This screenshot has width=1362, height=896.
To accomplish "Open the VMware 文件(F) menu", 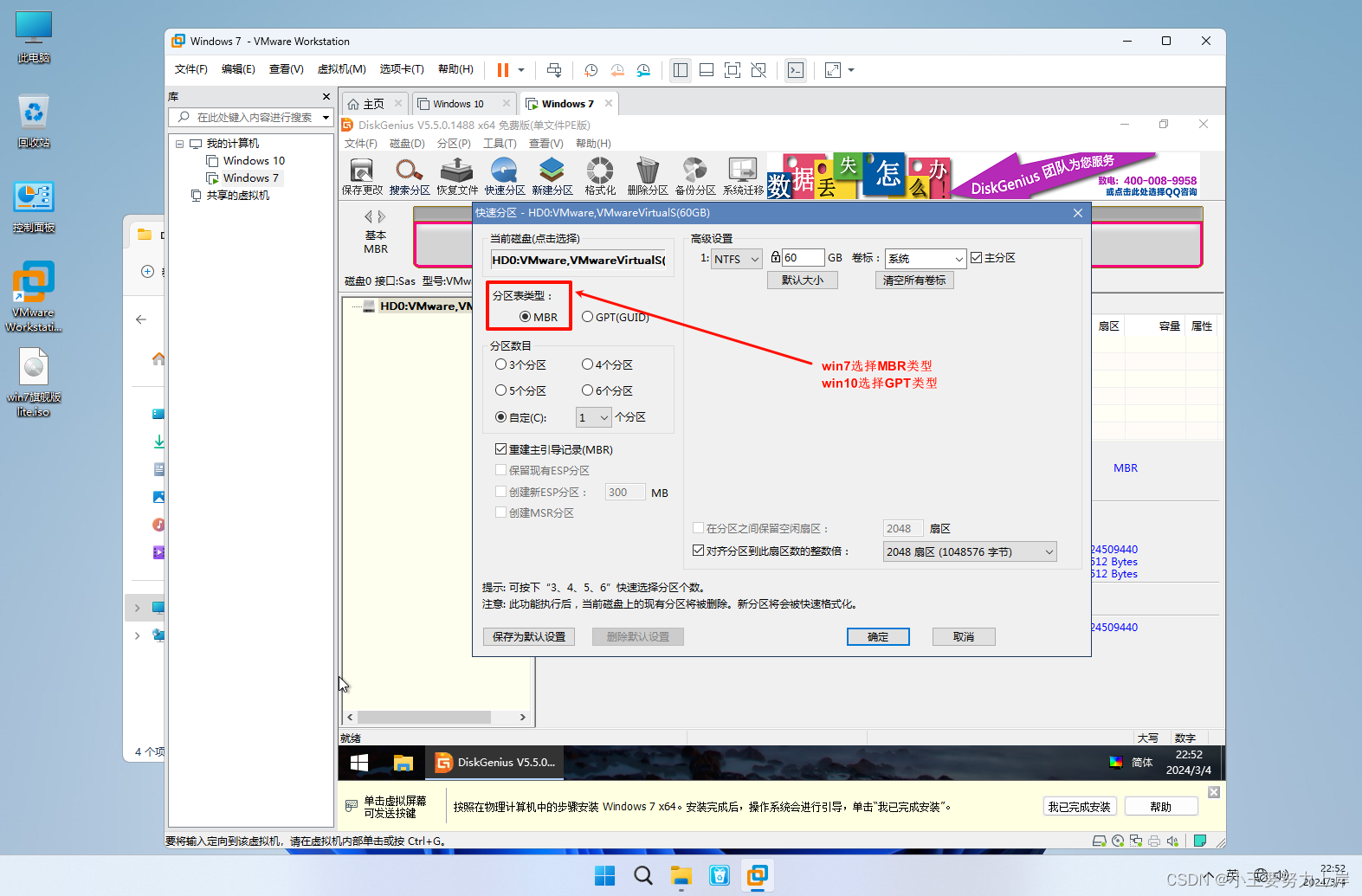I will (190, 69).
